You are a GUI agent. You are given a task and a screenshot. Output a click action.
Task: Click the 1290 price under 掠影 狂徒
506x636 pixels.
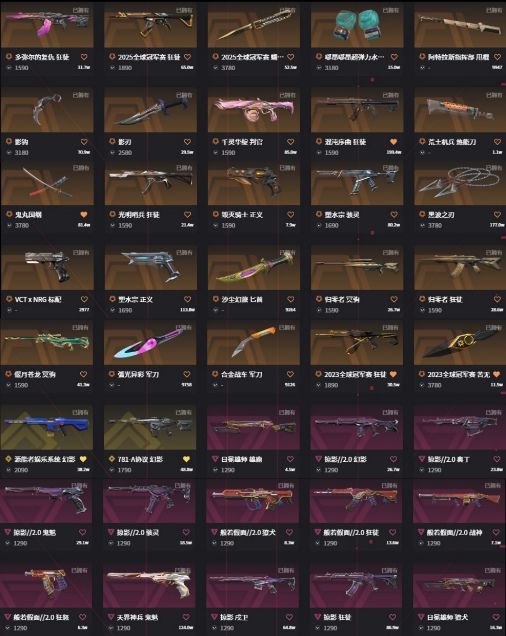(331, 628)
